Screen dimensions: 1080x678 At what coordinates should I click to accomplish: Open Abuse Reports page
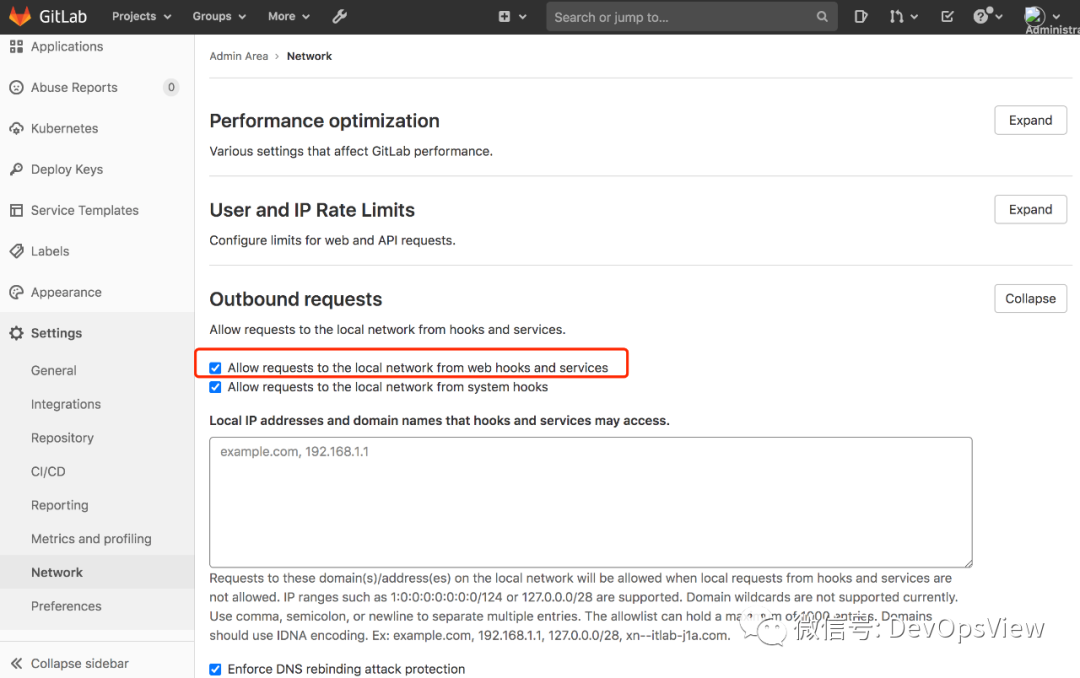[x=74, y=88]
